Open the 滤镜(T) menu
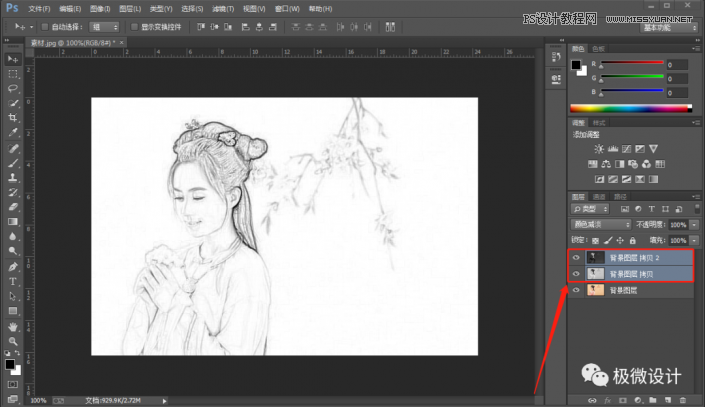 click(x=222, y=8)
